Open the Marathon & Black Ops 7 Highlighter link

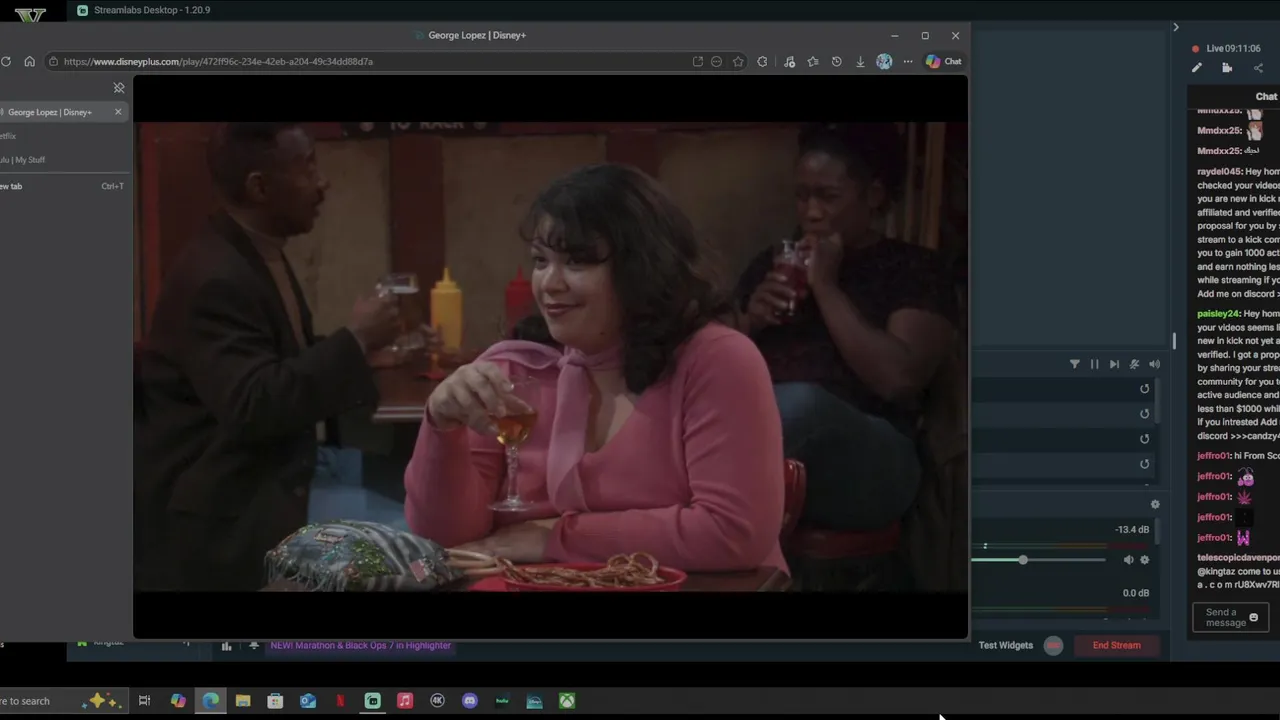tap(361, 645)
